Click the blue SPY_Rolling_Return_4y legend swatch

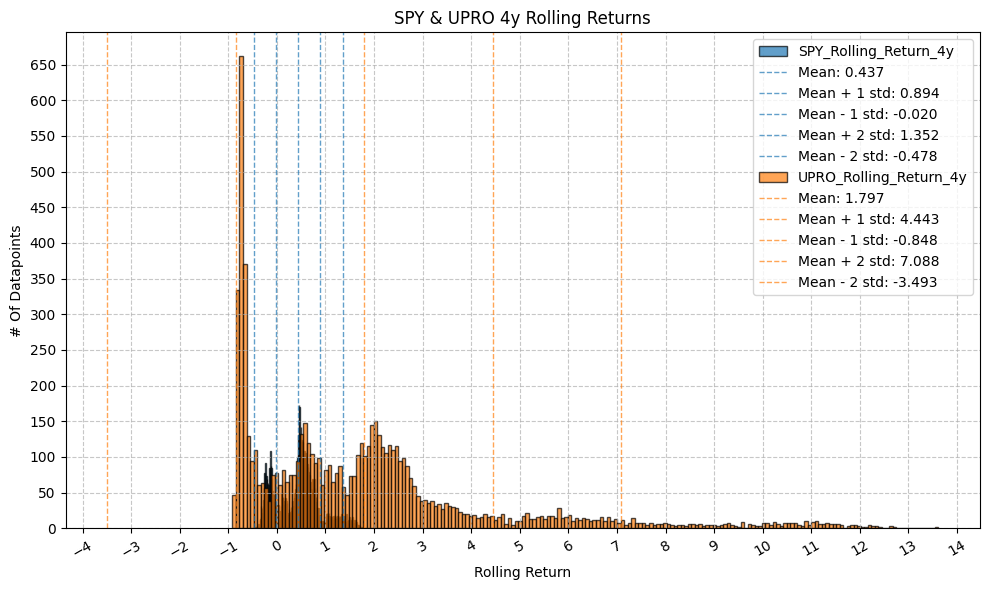[773, 51]
